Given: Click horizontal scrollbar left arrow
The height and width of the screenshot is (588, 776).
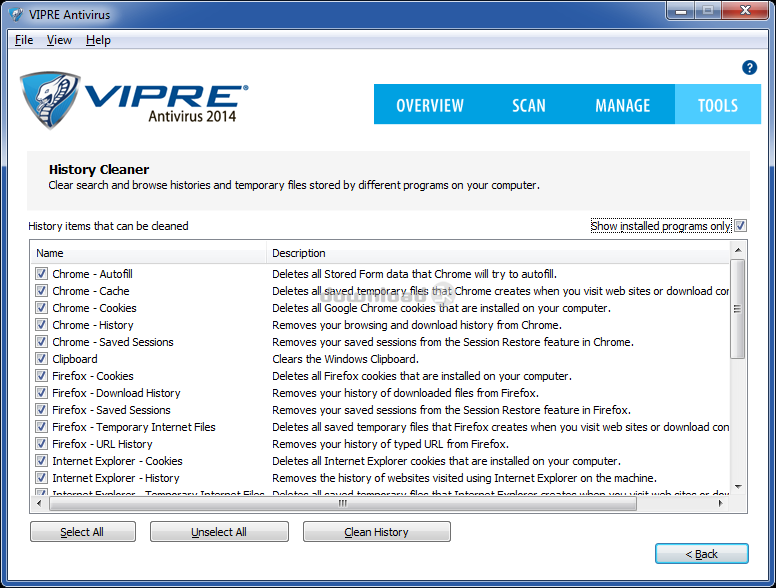Looking at the screenshot, I should [x=40, y=503].
